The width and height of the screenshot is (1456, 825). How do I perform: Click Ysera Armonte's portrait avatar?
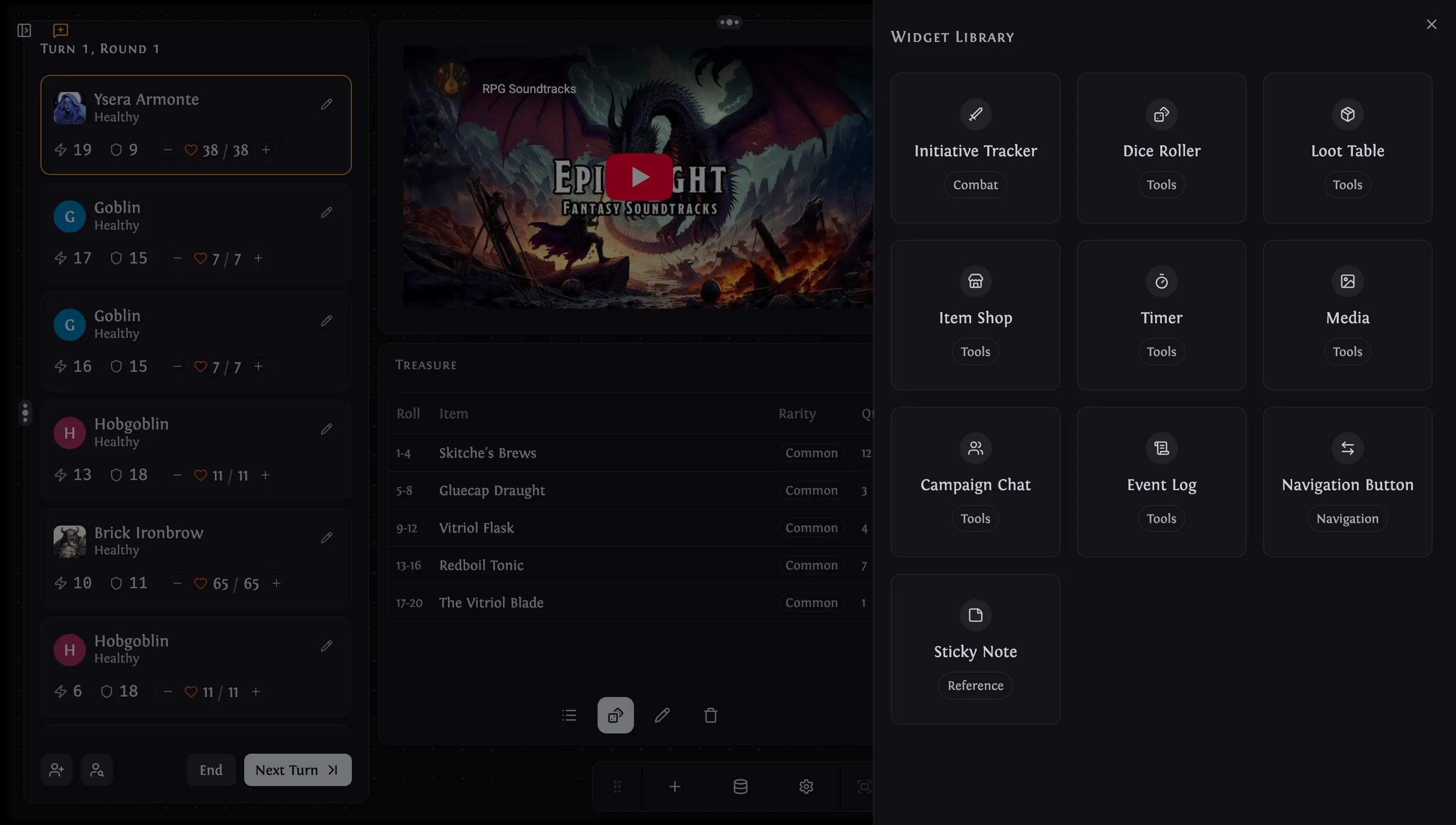point(70,108)
